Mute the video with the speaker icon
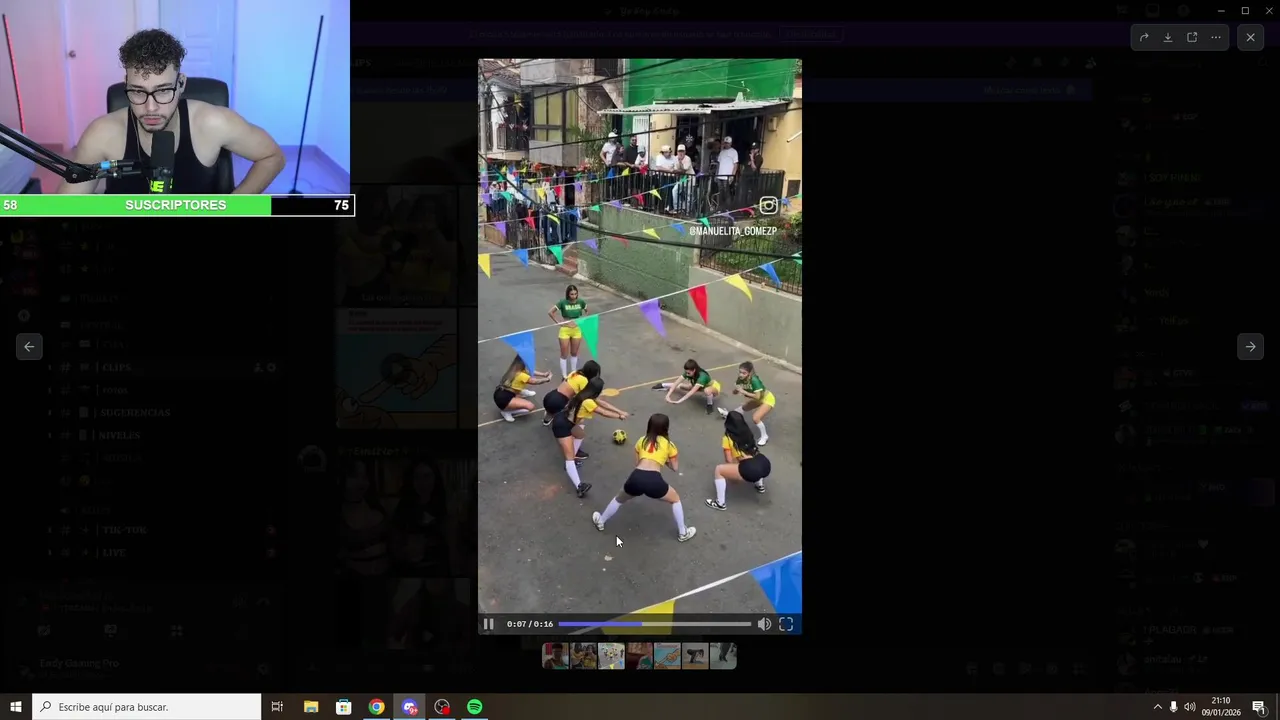Image resolution: width=1280 pixels, height=720 pixels. point(764,624)
